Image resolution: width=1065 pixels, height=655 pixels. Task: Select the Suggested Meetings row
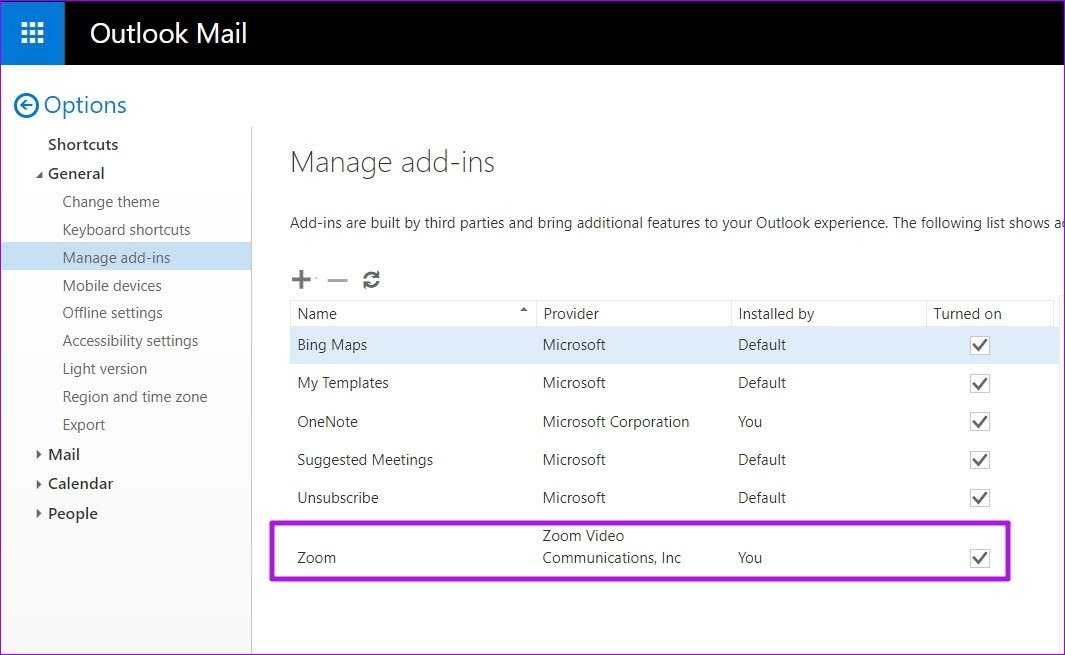click(x=365, y=460)
